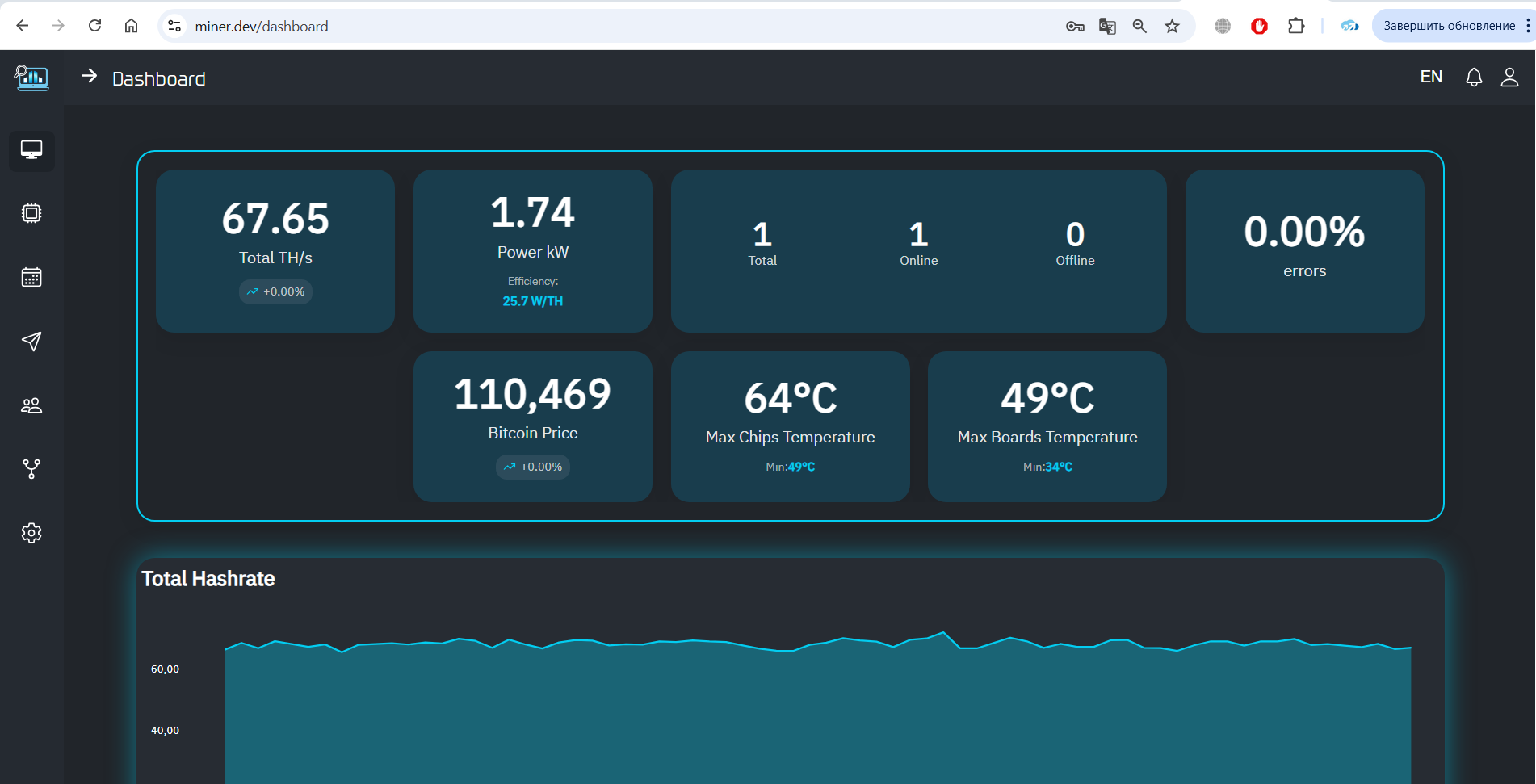Open the chip devices sidebar icon
1536x784 pixels.
point(31,213)
